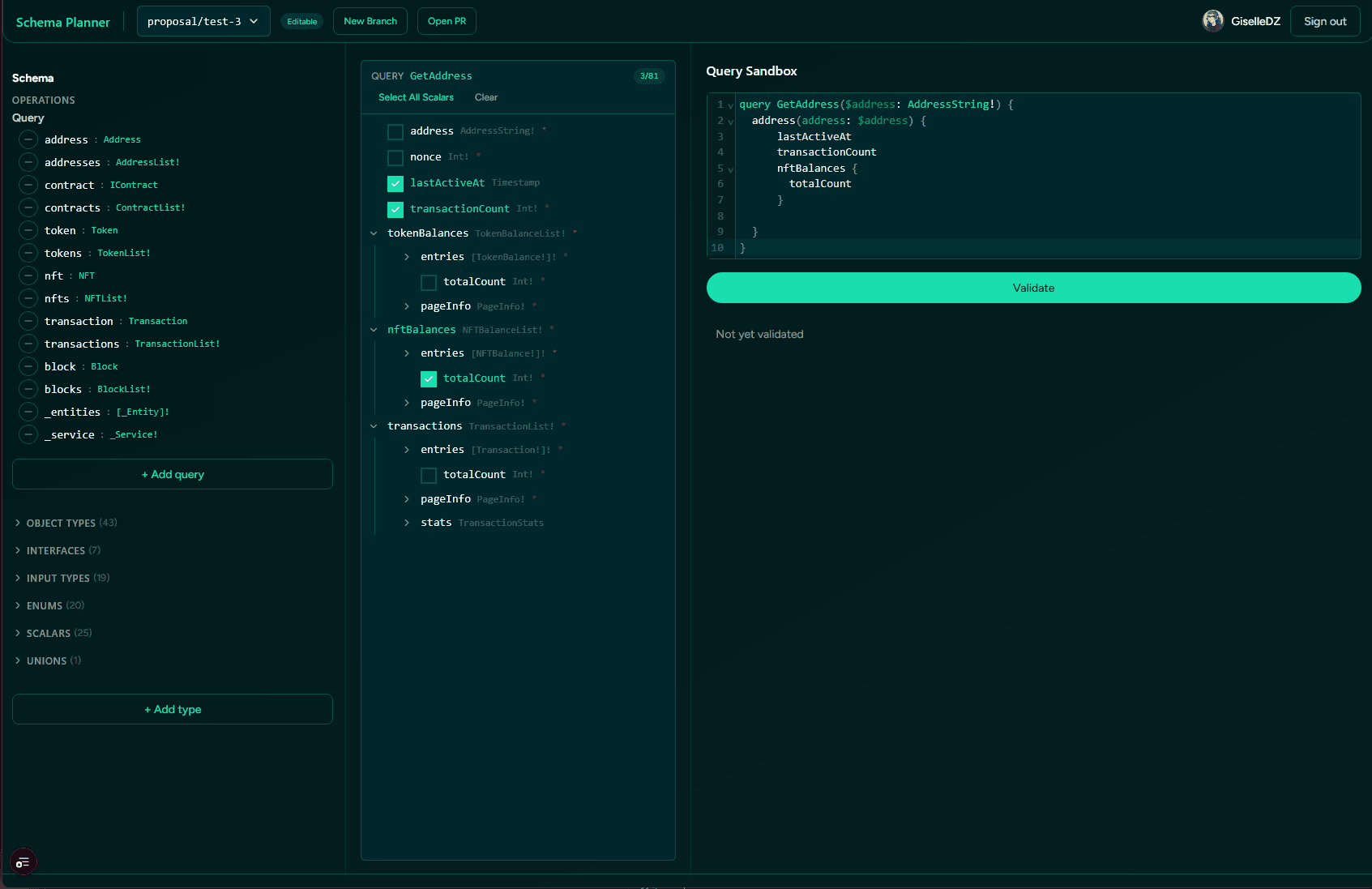The height and width of the screenshot is (889, 1372).
Task: Remove the block query via its minus icon
Action: coord(28,366)
